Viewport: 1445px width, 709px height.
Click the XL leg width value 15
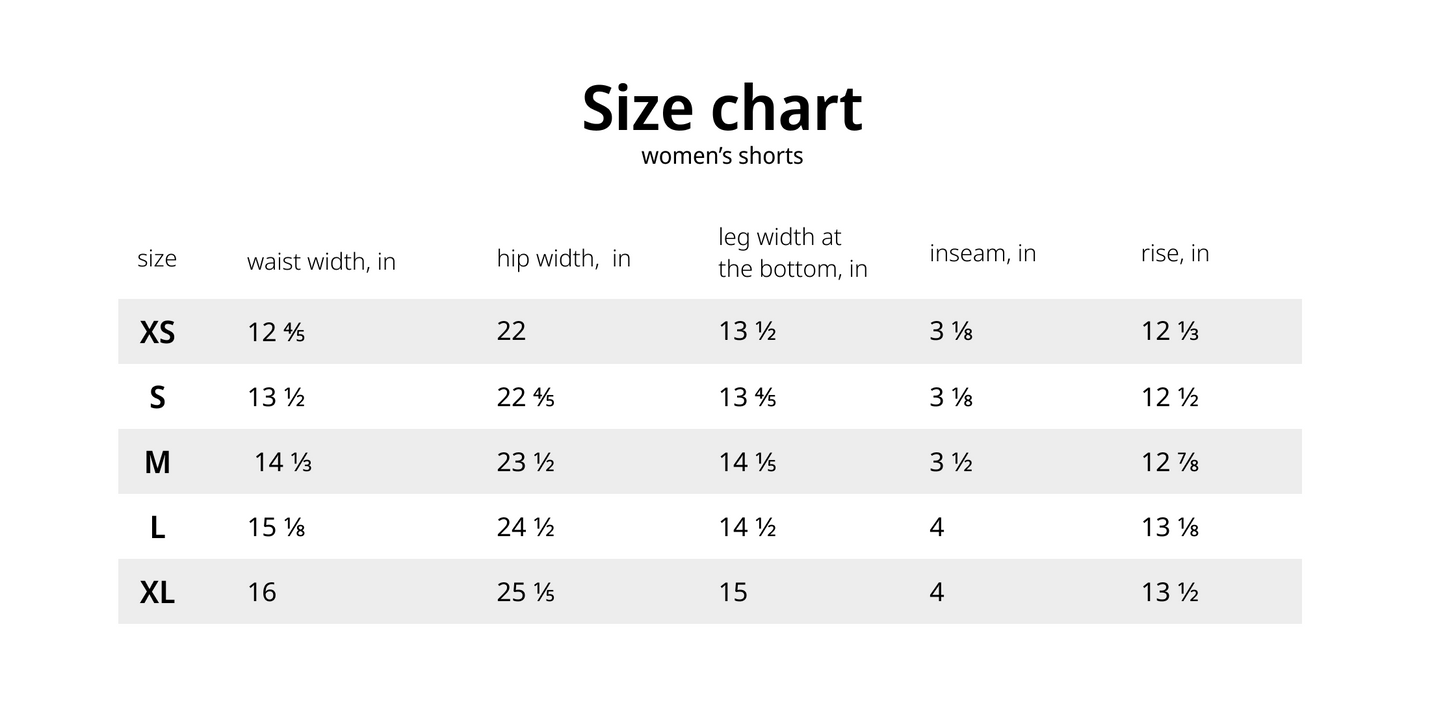733,592
